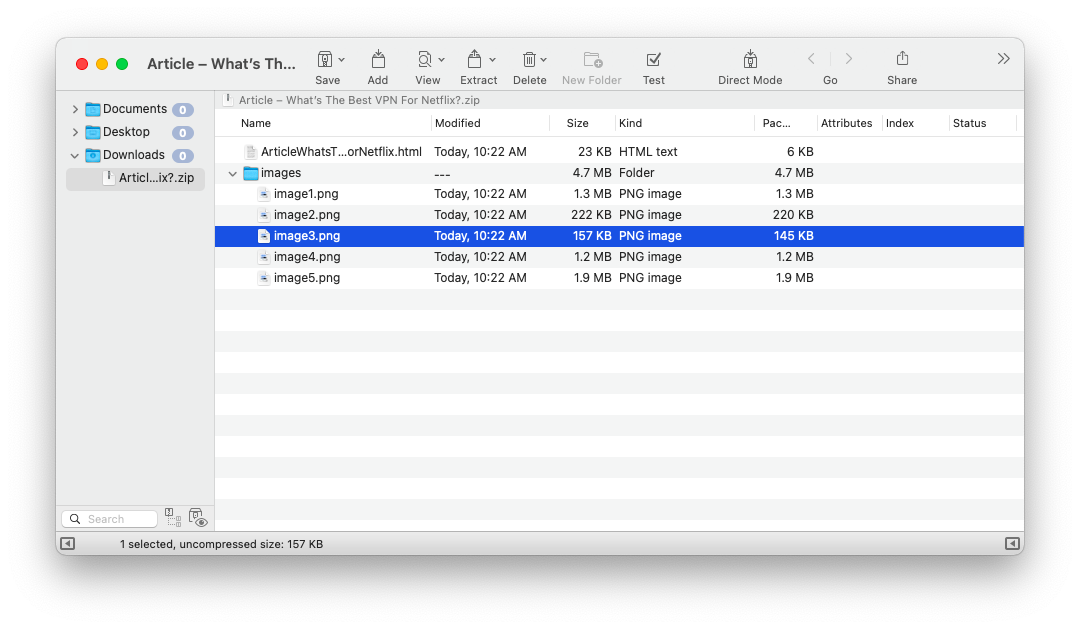Delete the selected item via the trash icon
Viewport: 1080px width, 629px height.
pyautogui.click(x=530, y=60)
